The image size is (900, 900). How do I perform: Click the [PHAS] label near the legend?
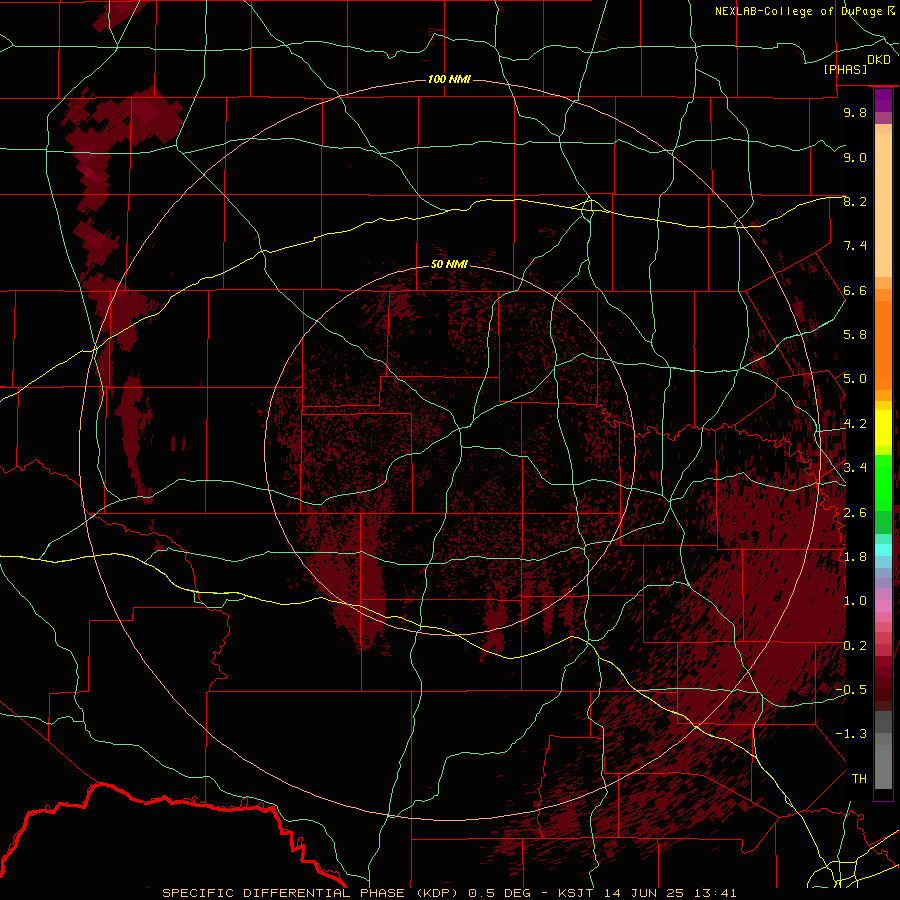pos(845,70)
